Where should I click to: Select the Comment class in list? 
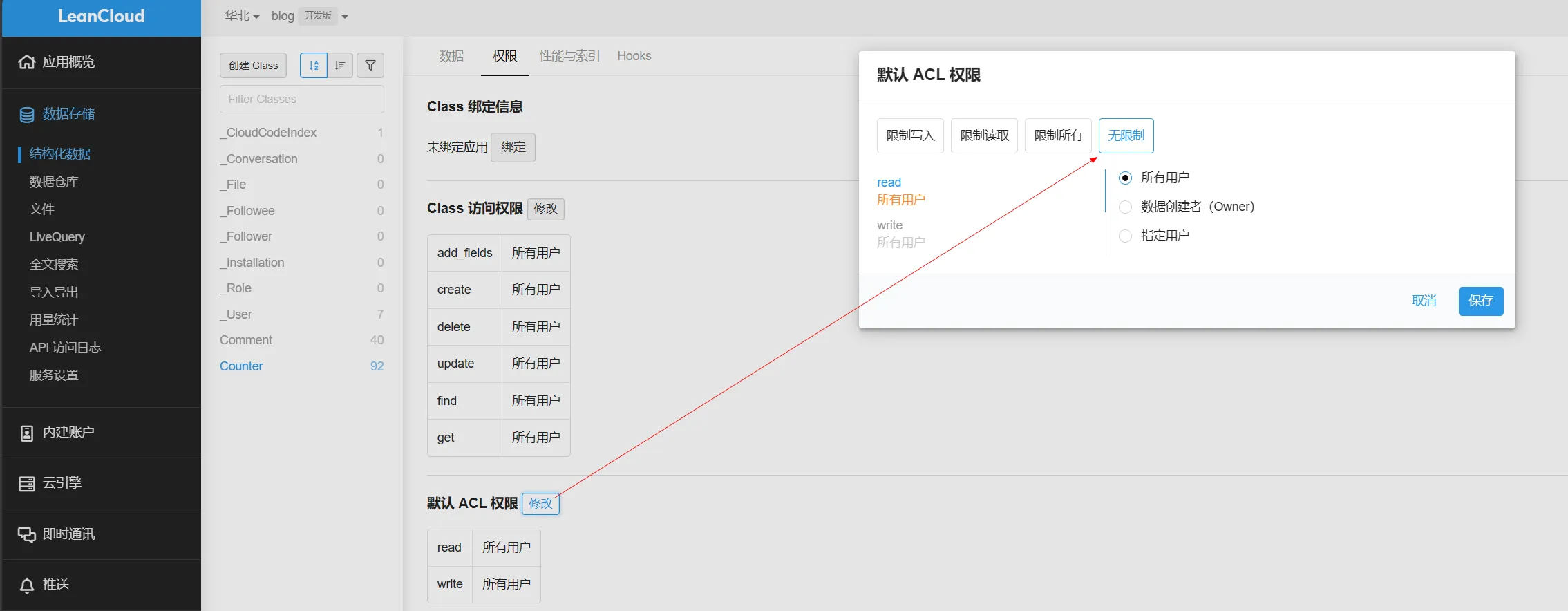246,340
